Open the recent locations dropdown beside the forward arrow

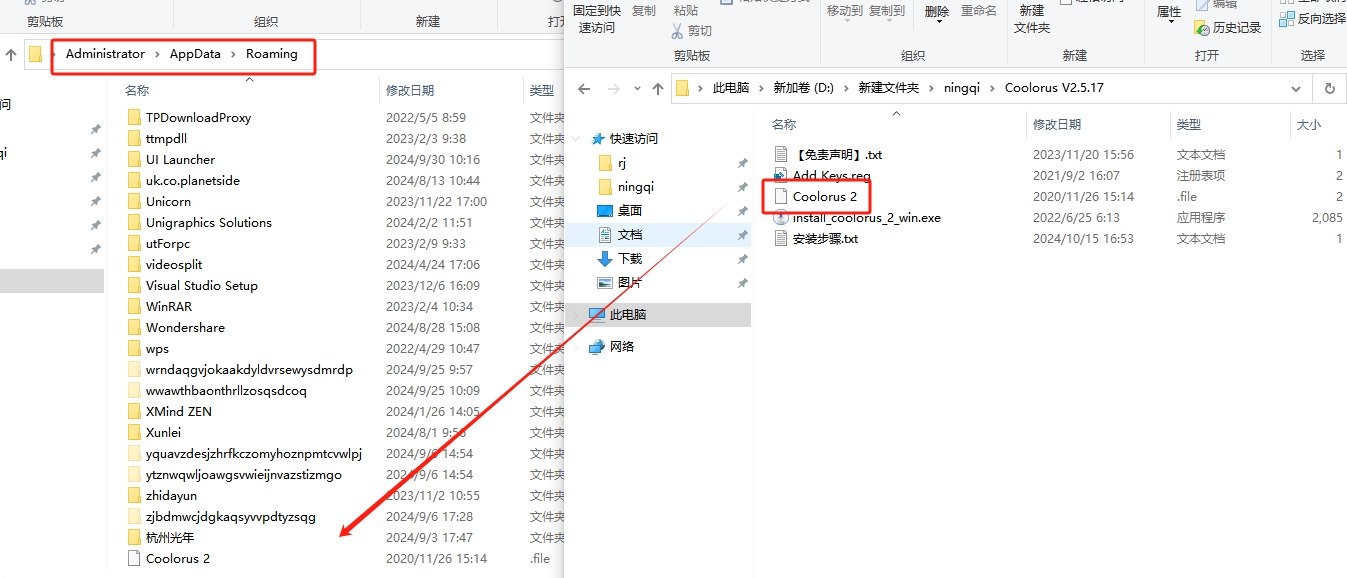pyautogui.click(x=637, y=88)
